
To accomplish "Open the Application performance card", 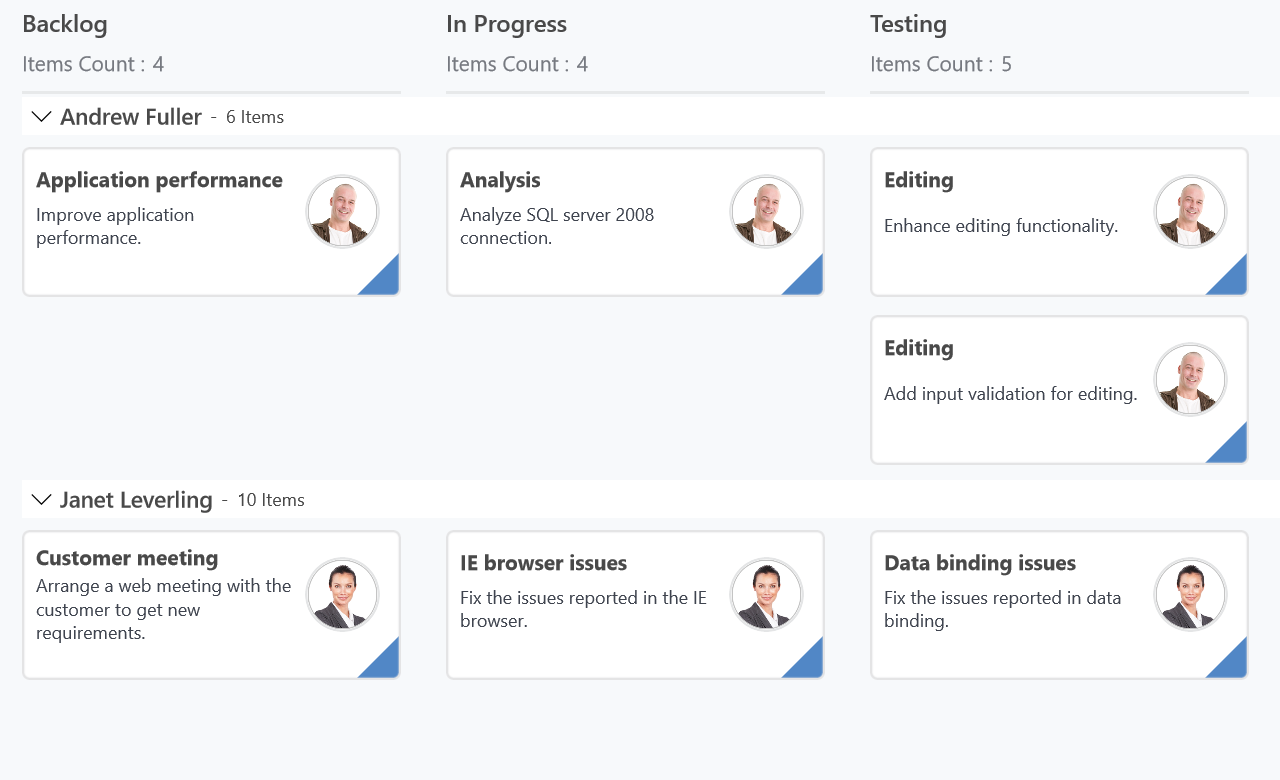I will pos(159,180).
